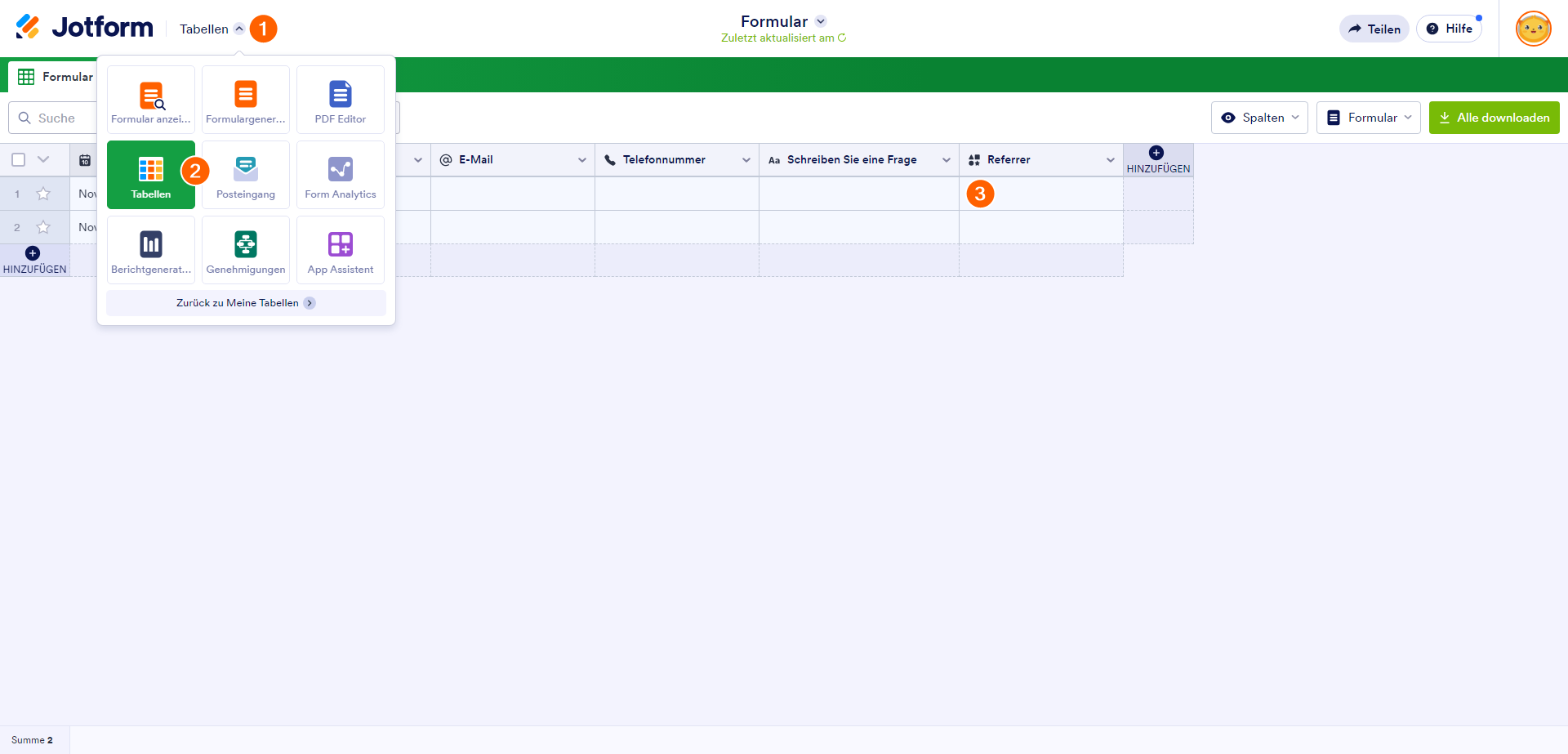The height and width of the screenshot is (754, 1568).
Task: Expand the row selection chevron
Action: [43, 159]
